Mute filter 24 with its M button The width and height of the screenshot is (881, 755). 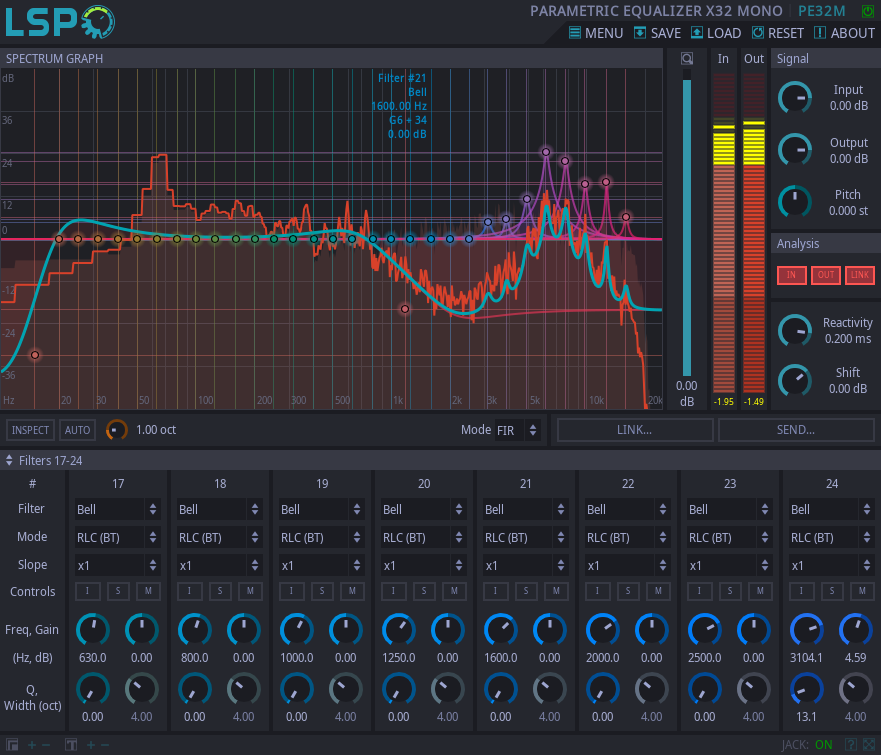(x=862, y=591)
